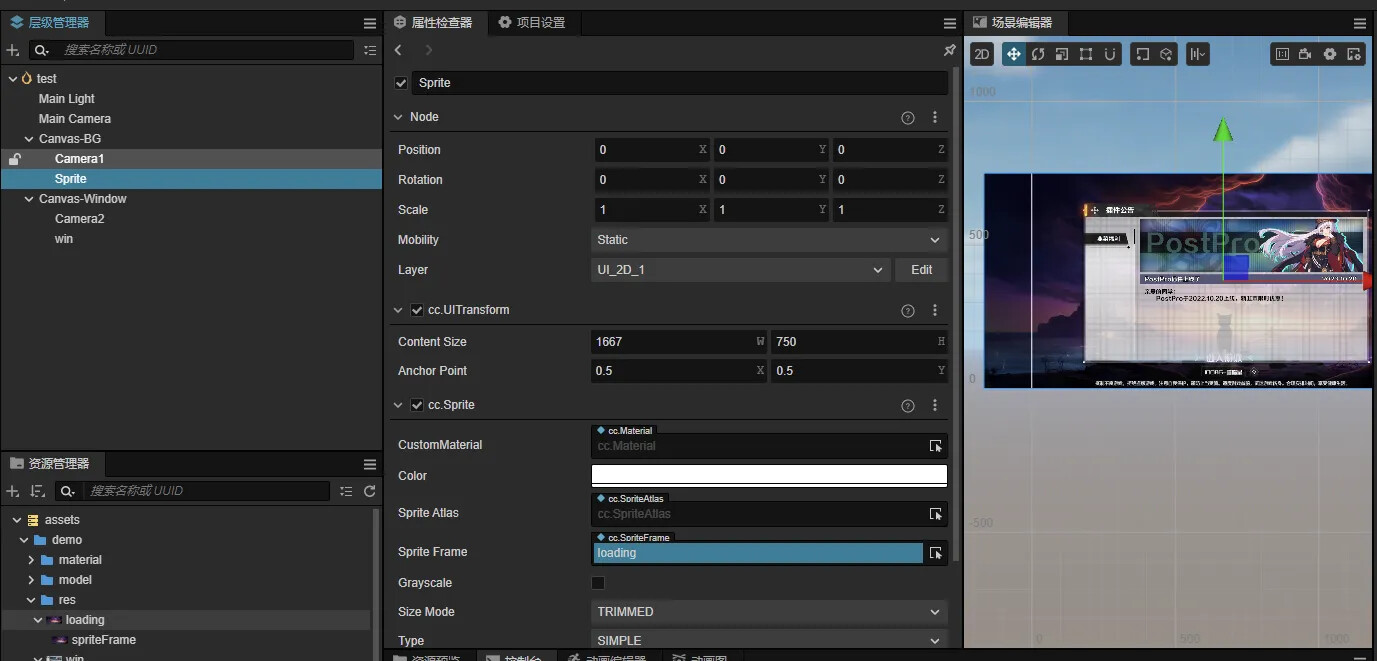Go forward in inspector history
The width and height of the screenshot is (1377, 661).
429,50
